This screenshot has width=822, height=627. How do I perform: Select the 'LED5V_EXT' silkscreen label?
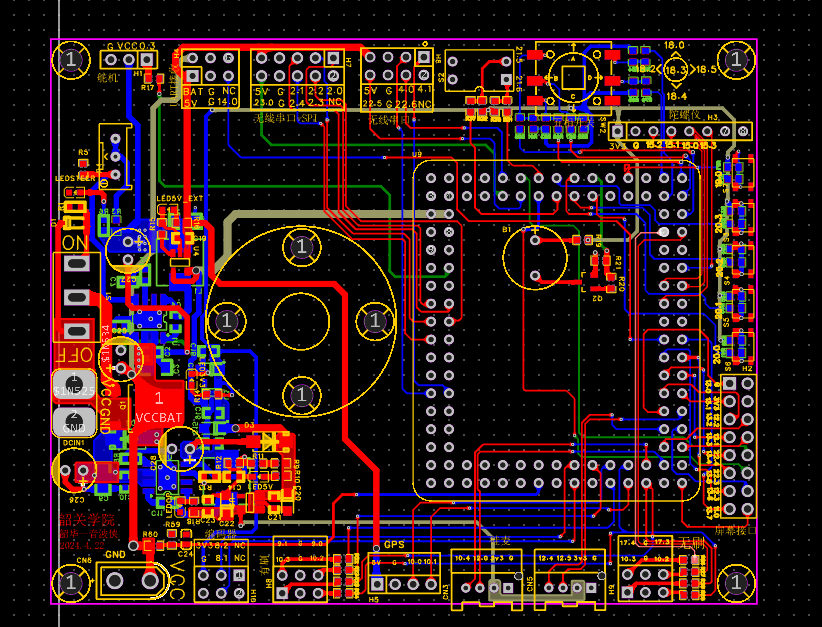(180, 199)
